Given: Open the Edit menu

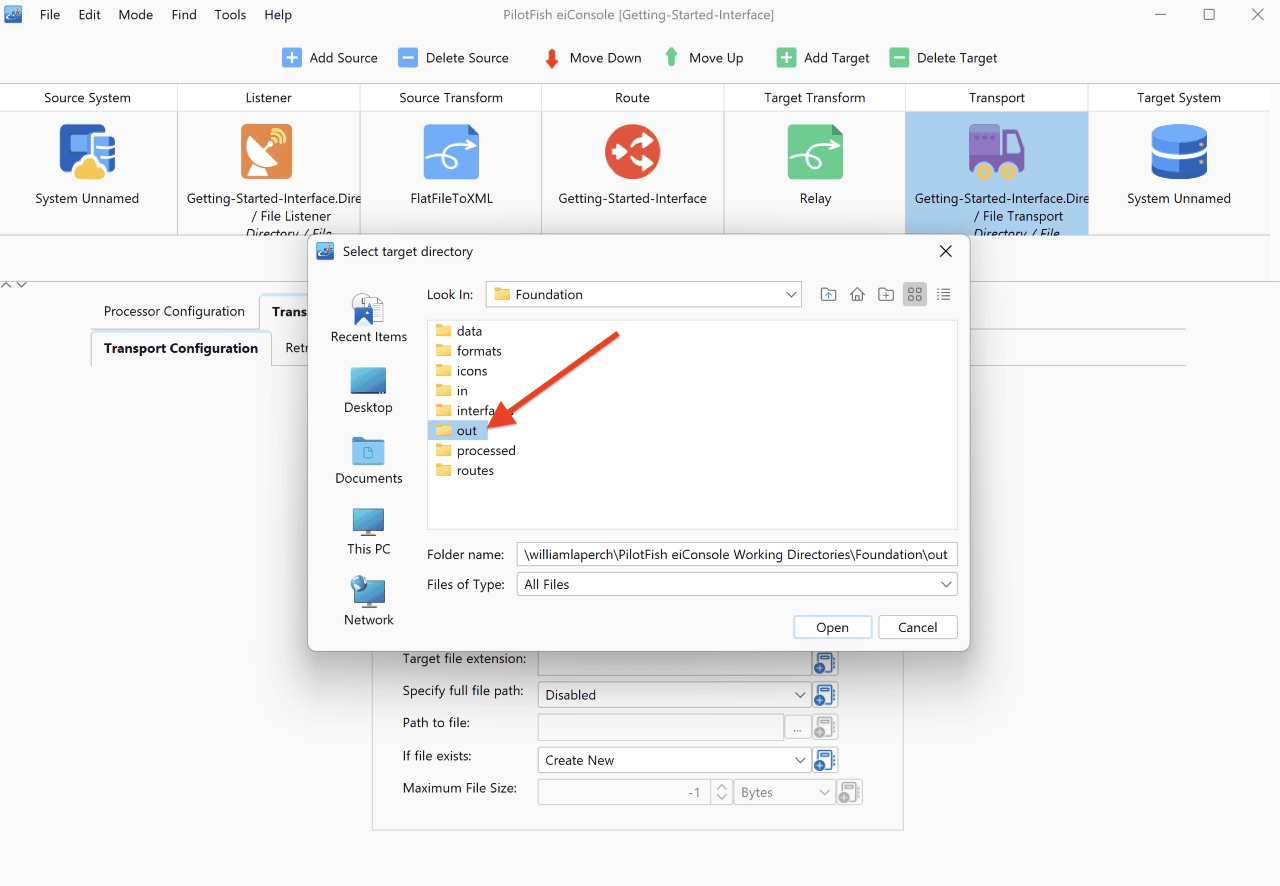Looking at the screenshot, I should [90, 15].
